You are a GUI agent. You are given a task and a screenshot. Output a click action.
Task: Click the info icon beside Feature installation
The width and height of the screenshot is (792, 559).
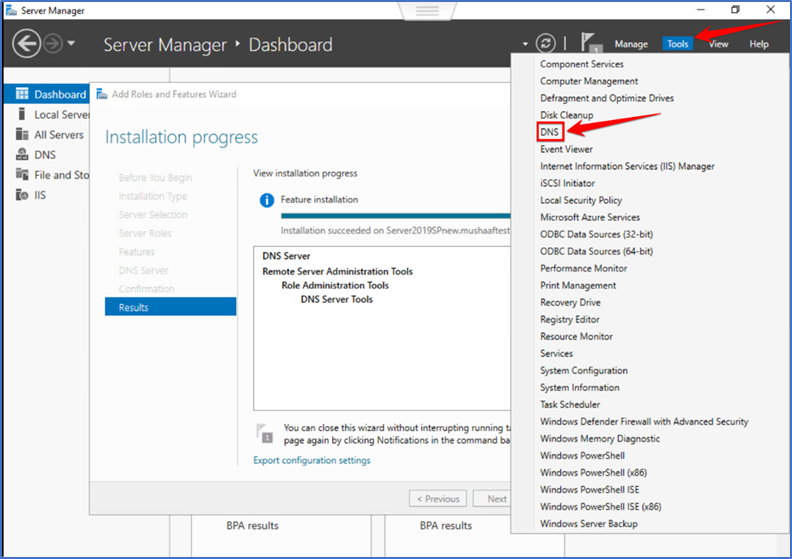click(x=267, y=200)
